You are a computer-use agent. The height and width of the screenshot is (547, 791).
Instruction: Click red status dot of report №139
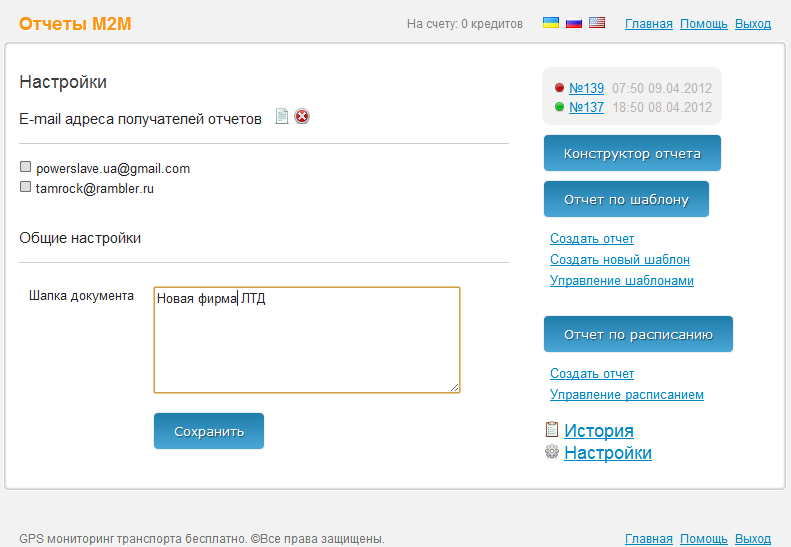point(559,88)
